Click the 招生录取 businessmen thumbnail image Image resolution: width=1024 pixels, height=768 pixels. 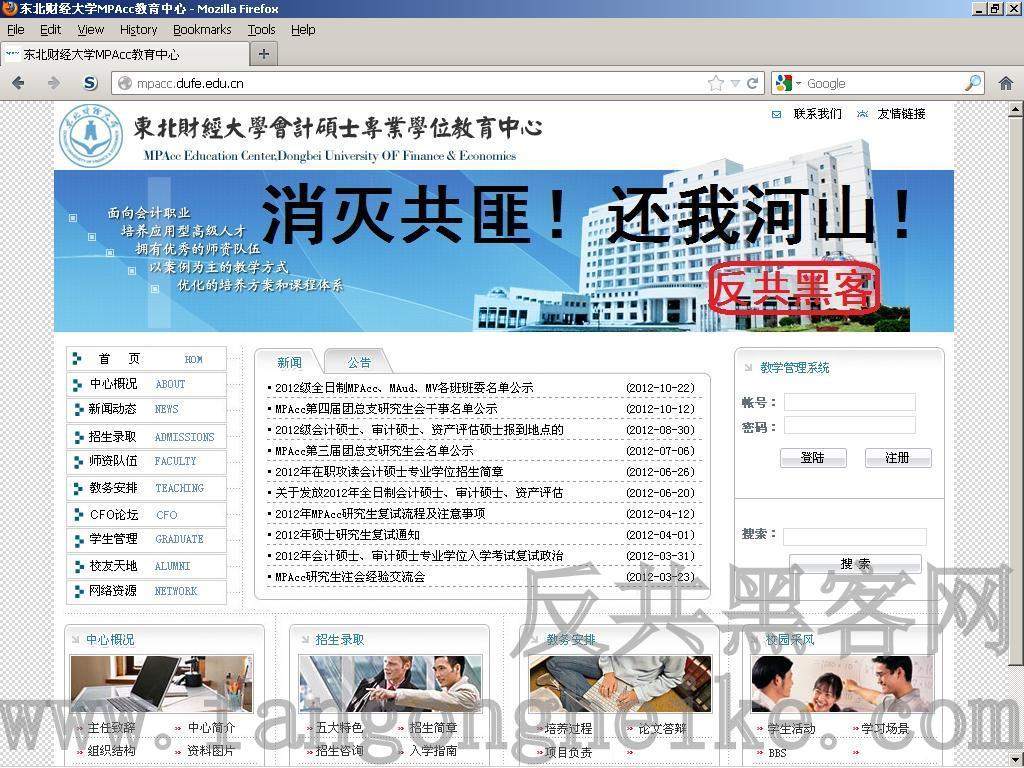pyautogui.click(x=390, y=684)
